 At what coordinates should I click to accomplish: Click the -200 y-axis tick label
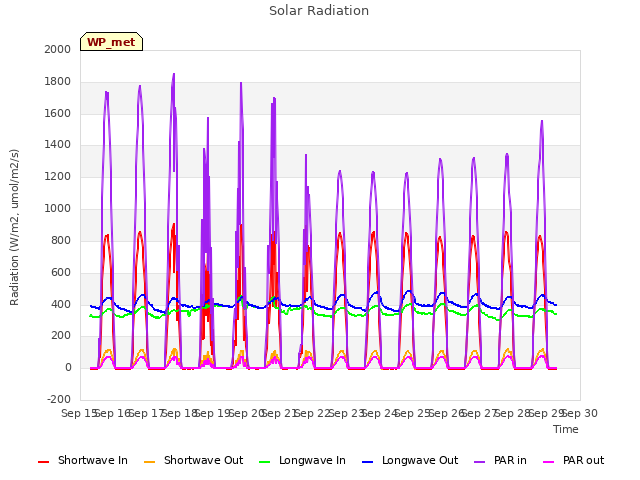coord(59,399)
